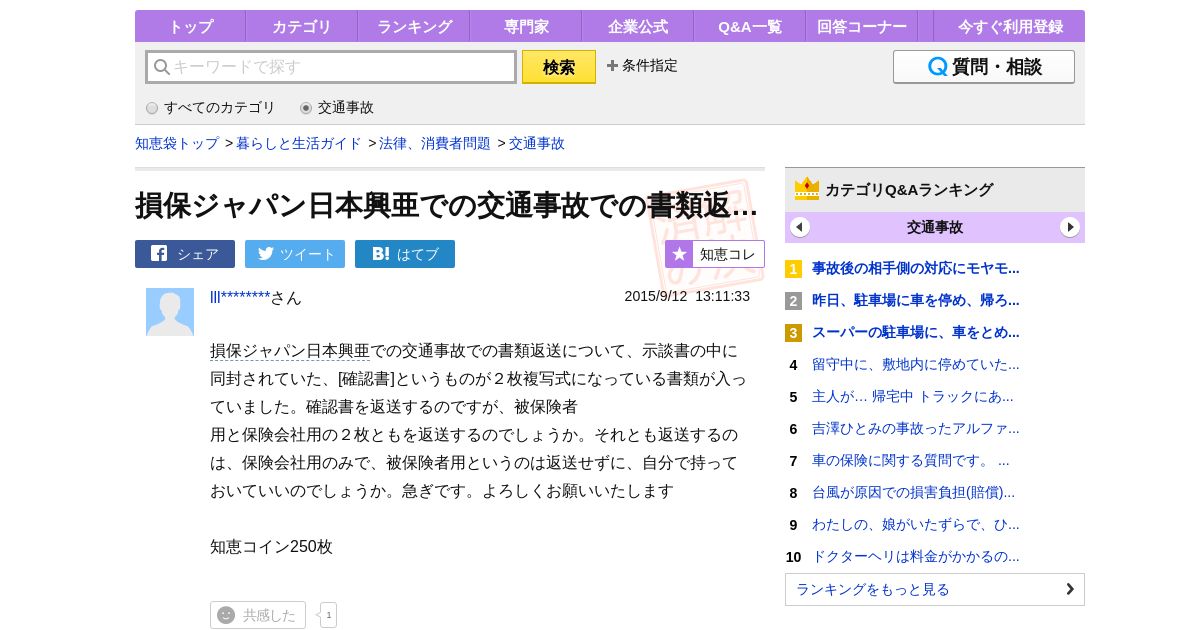Image resolution: width=1200 pixels, height=630 pixels.
Task: Open ranking 7 車の保険に関する質問 link
Action: pos(911,460)
